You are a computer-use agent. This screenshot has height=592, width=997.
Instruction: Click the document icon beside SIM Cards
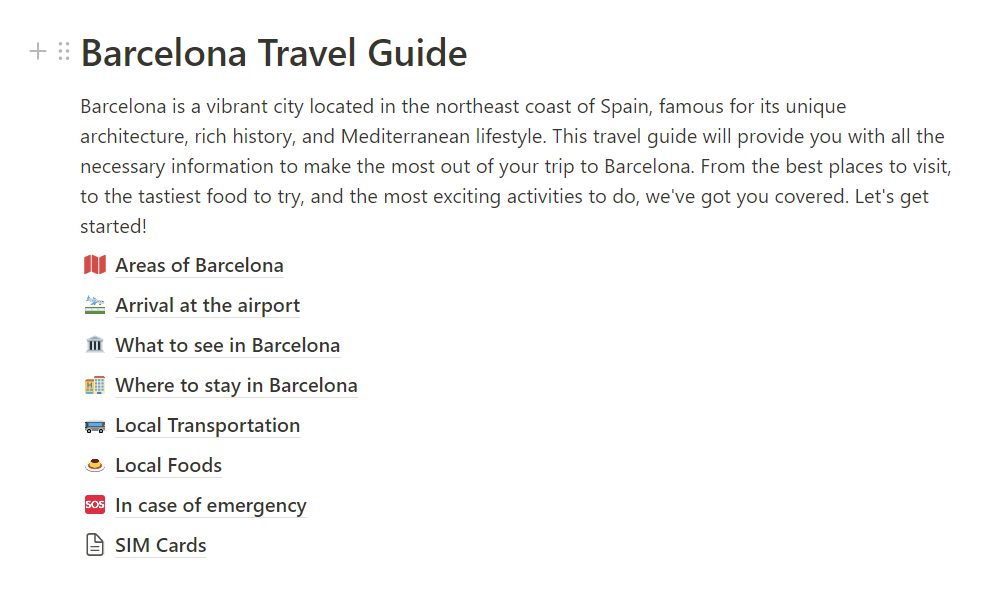95,545
